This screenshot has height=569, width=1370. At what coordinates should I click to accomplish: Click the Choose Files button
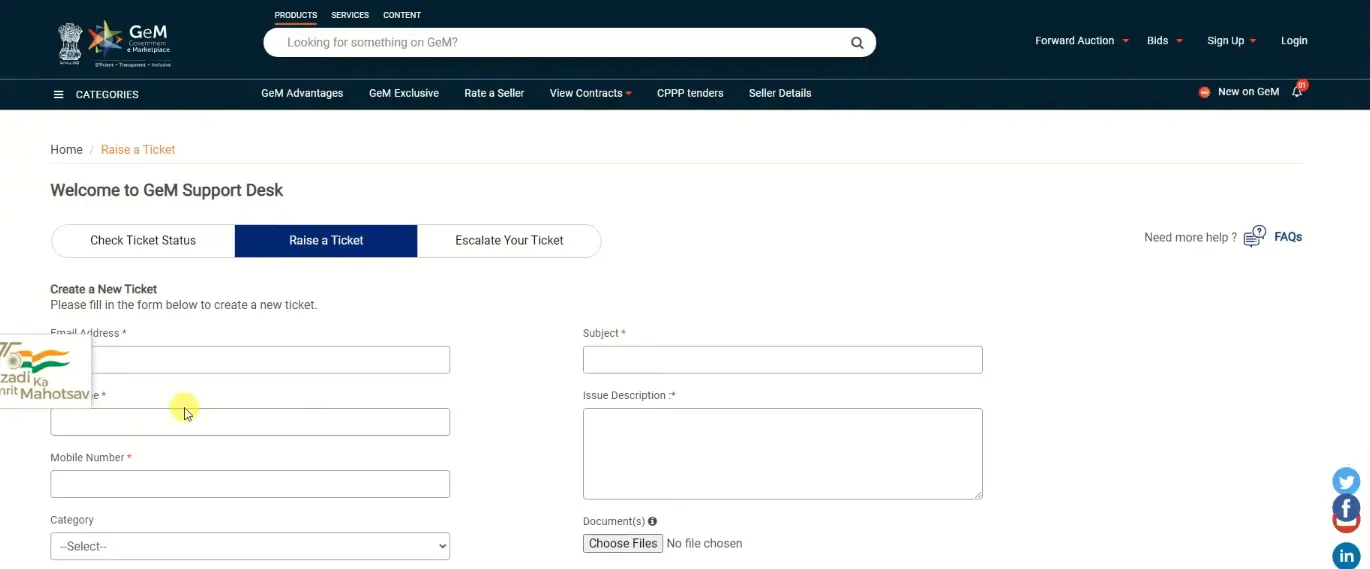(623, 543)
